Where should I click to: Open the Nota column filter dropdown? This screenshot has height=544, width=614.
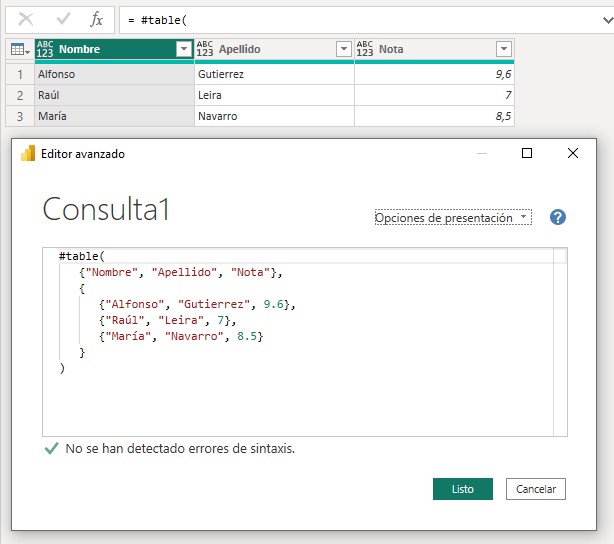point(503,49)
